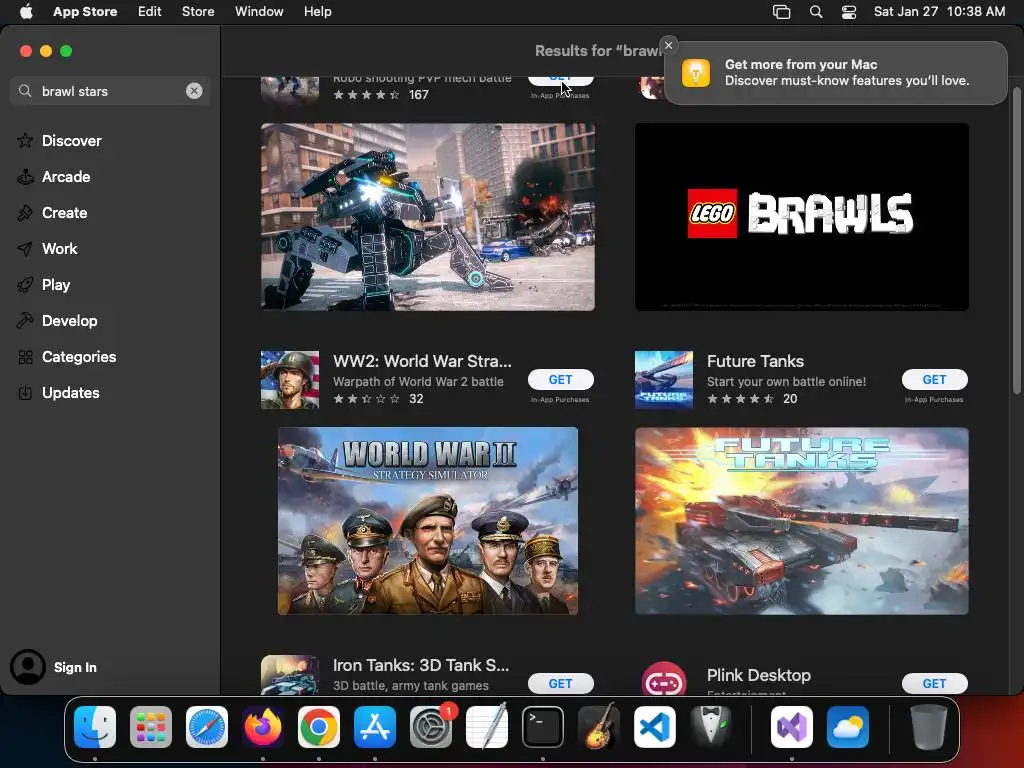Click the search magnifier icon in sidebar

pyautogui.click(x=25, y=91)
